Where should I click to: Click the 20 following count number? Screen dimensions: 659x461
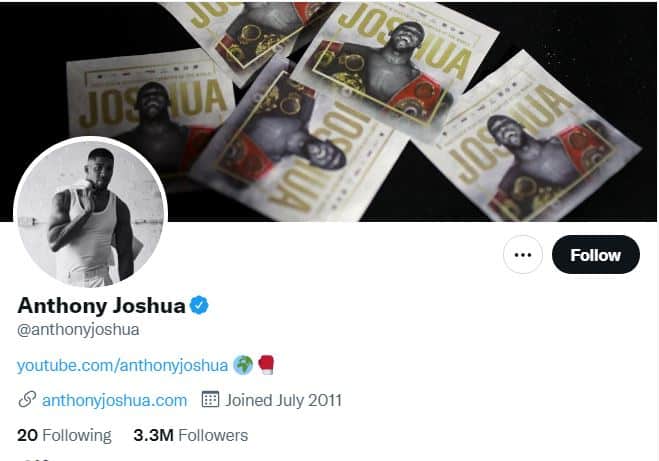point(27,435)
